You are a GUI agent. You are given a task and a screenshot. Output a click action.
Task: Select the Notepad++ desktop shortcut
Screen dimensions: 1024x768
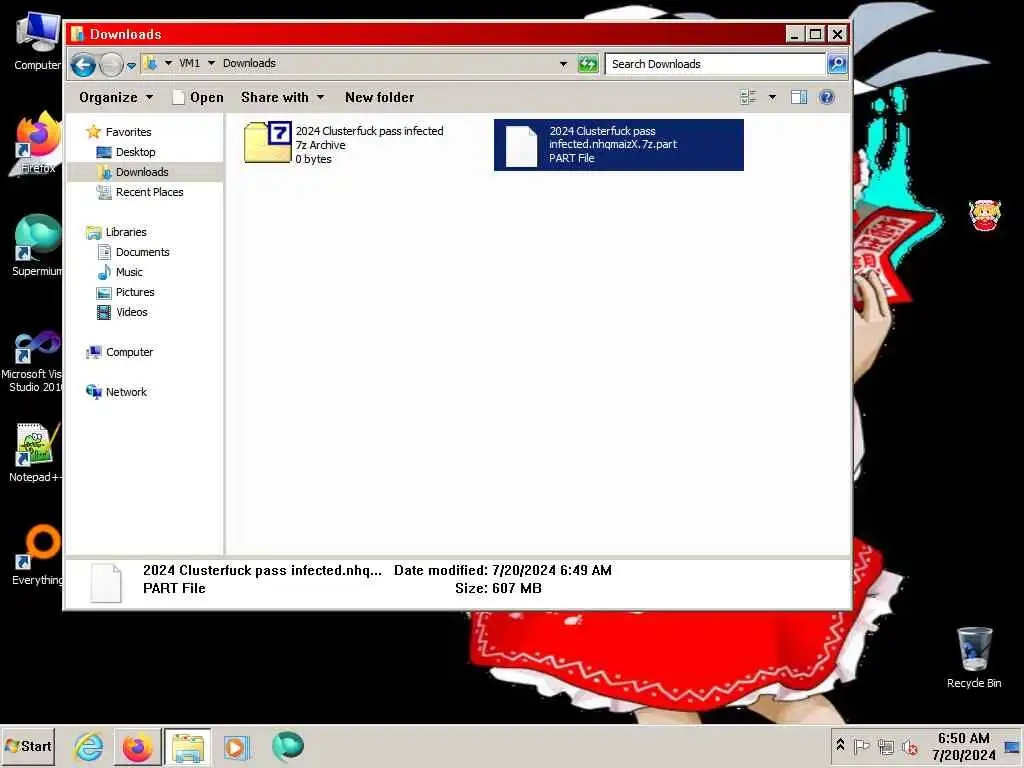click(35, 453)
